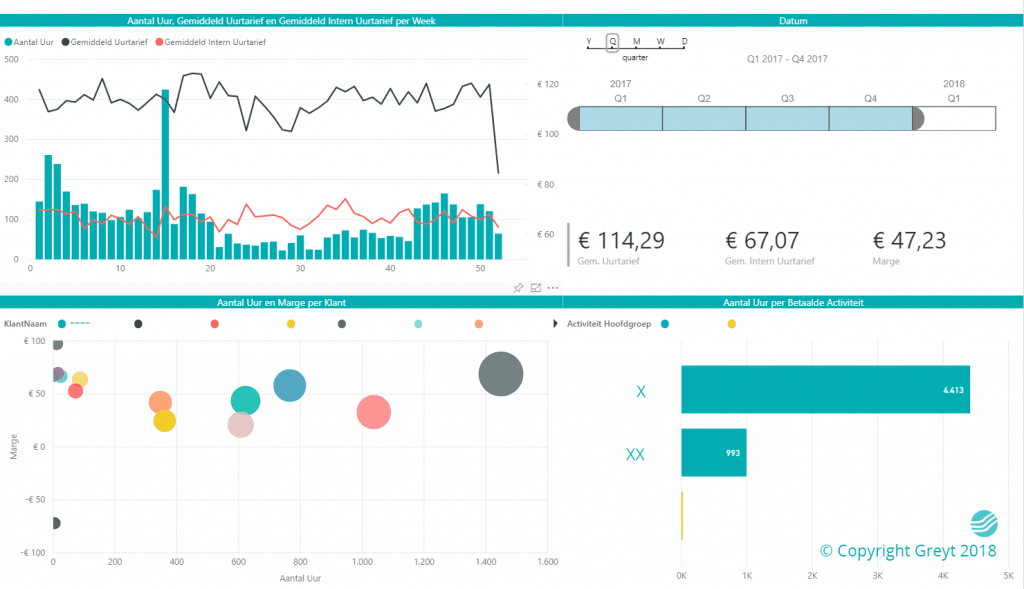Click the pin icon above the top chart

[x=518, y=288]
